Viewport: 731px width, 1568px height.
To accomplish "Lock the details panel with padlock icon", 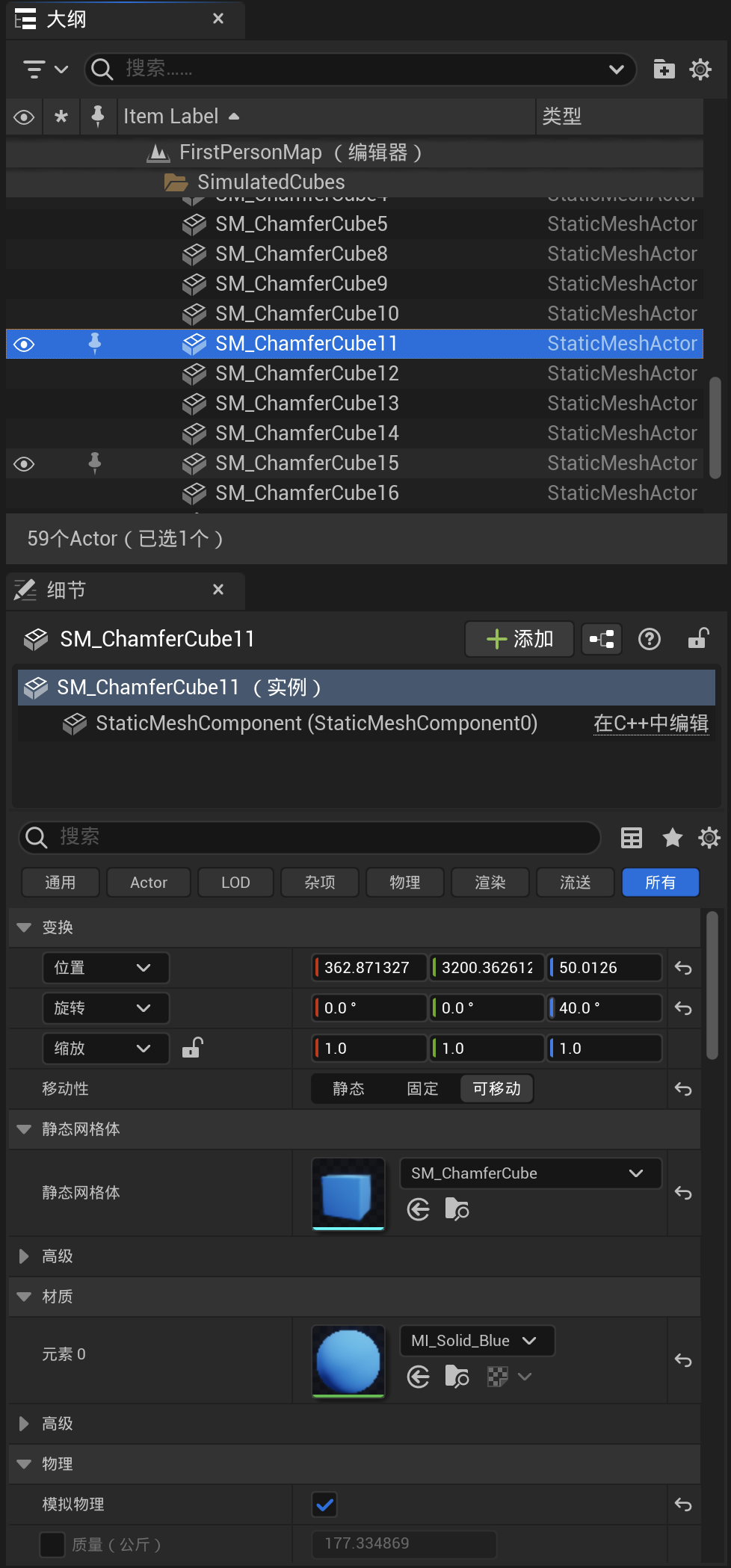I will (x=698, y=639).
